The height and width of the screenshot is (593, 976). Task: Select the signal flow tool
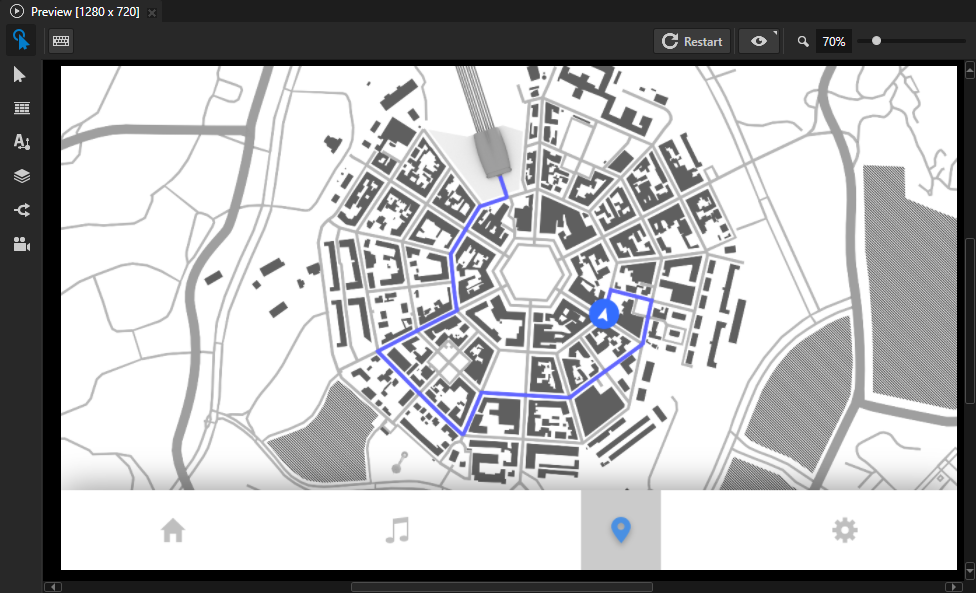pos(21,209)
